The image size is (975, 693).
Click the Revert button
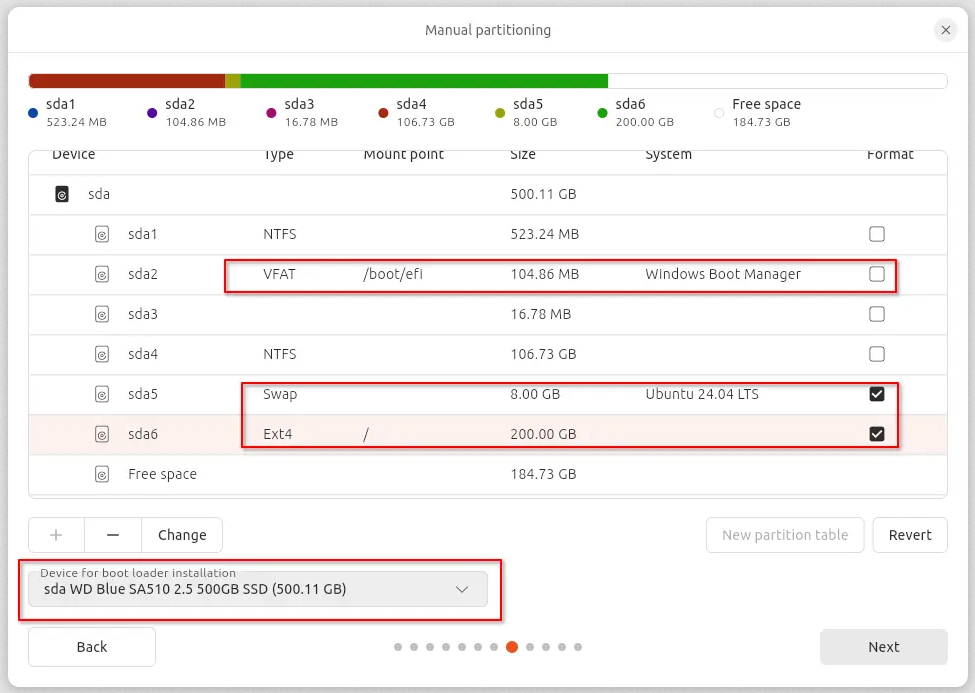pyautogui.click(x=909, y=535)
